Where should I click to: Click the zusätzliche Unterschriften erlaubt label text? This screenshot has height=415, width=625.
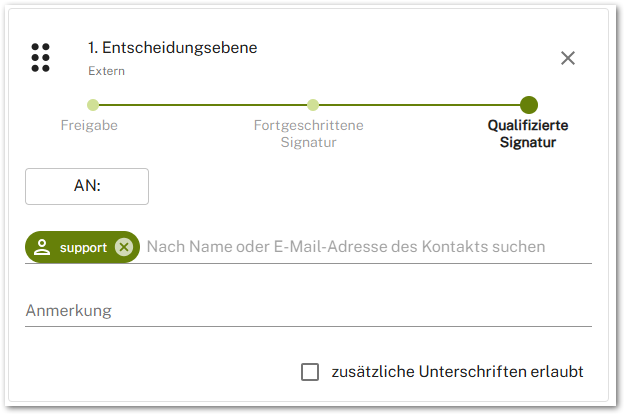457,372
